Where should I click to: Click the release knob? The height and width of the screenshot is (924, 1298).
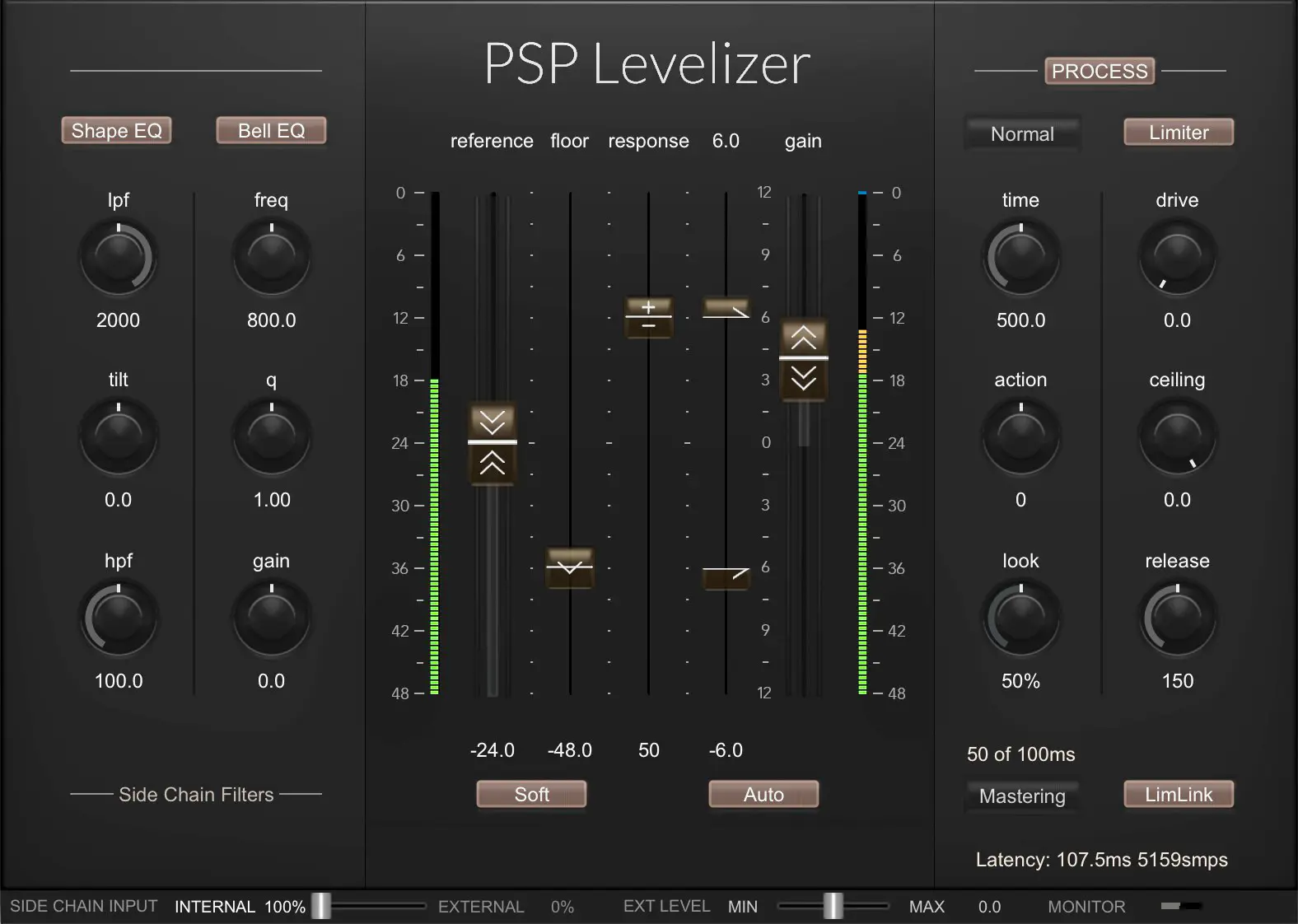click(1178, 619)
